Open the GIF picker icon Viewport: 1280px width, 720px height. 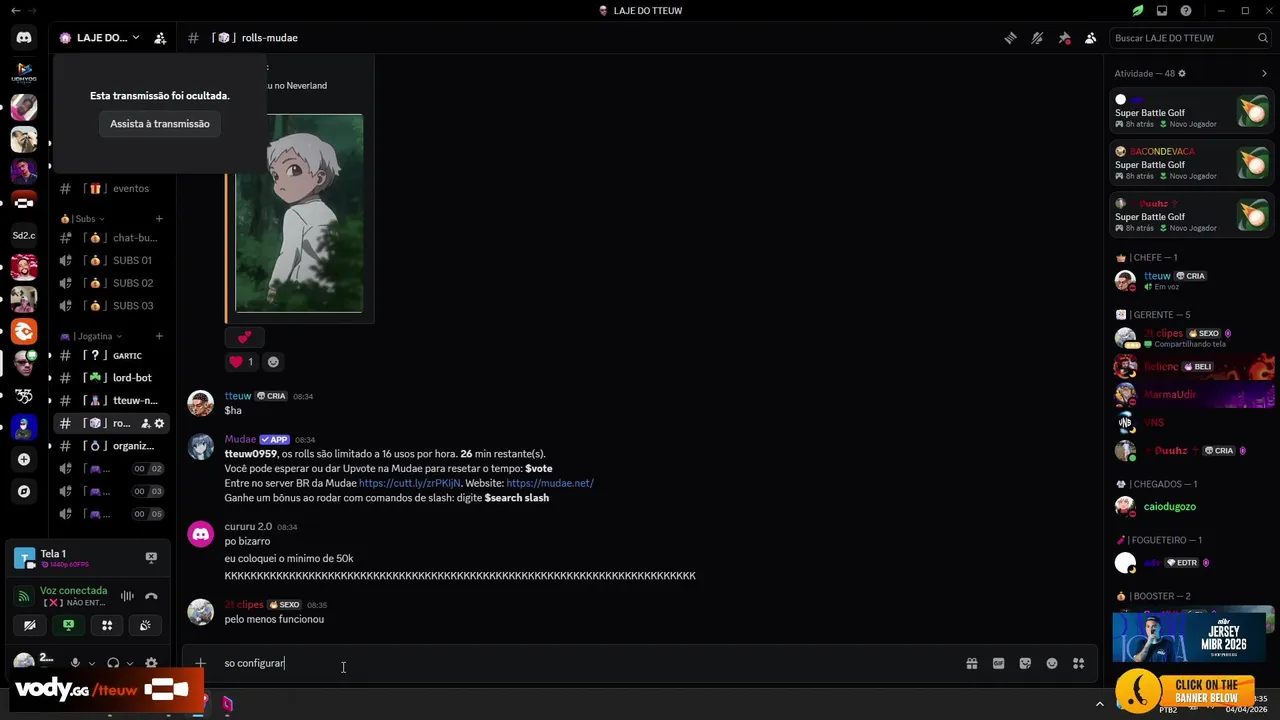click(x=998, y=663)
